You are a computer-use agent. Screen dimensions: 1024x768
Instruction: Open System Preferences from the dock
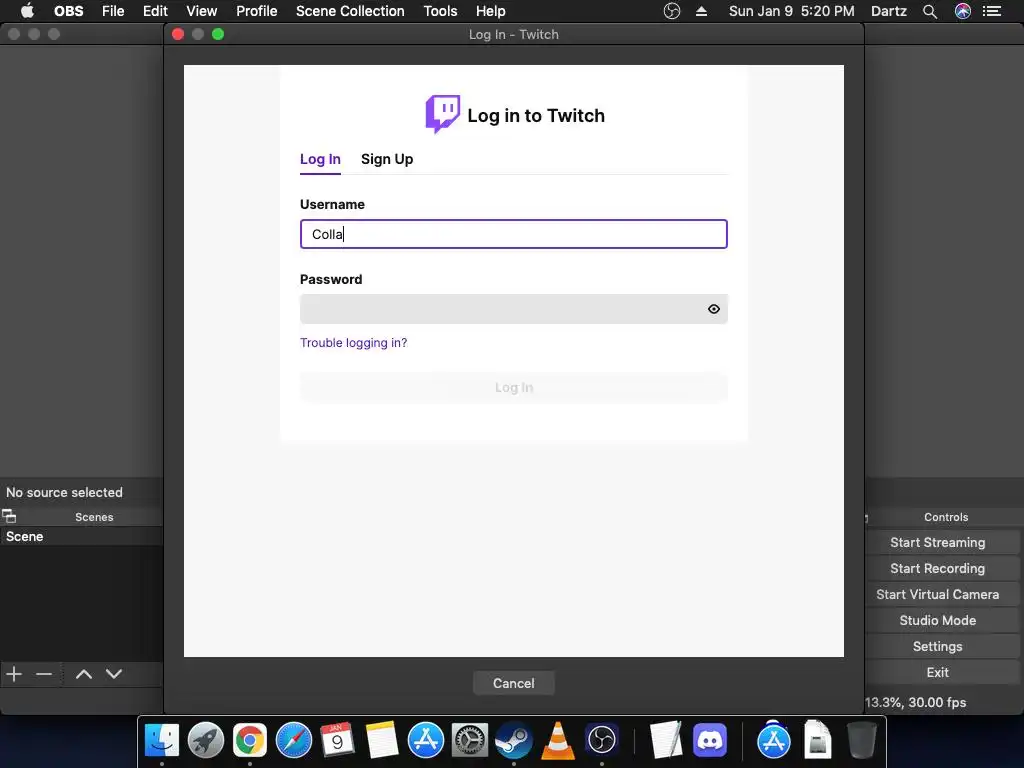click(x=470, y=741)
